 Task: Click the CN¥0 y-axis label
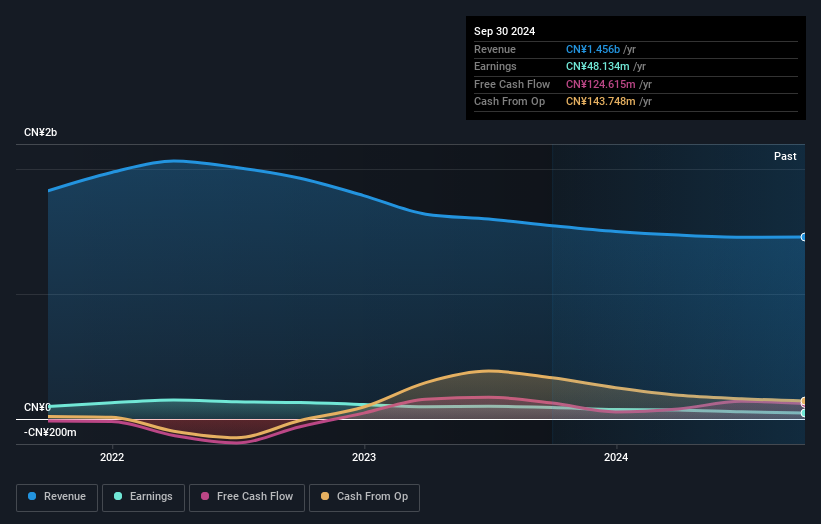(x=37, y=407)
